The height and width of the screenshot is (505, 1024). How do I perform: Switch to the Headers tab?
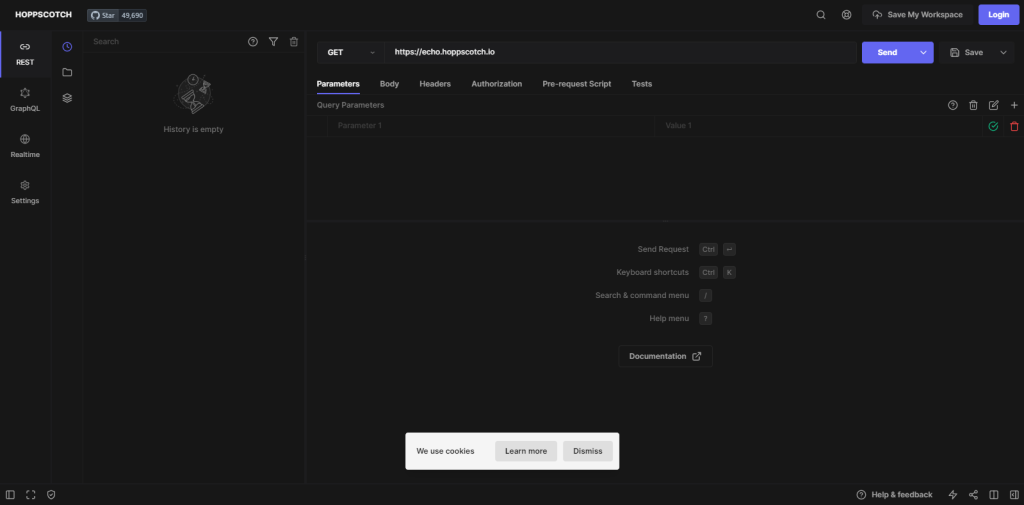pos(435,84)
